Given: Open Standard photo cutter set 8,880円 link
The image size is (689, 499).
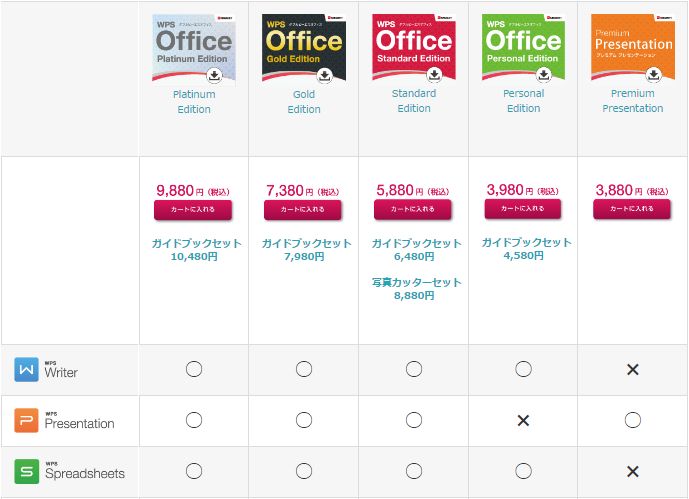Looking at the screenshot, I should [x=416, y=289].
